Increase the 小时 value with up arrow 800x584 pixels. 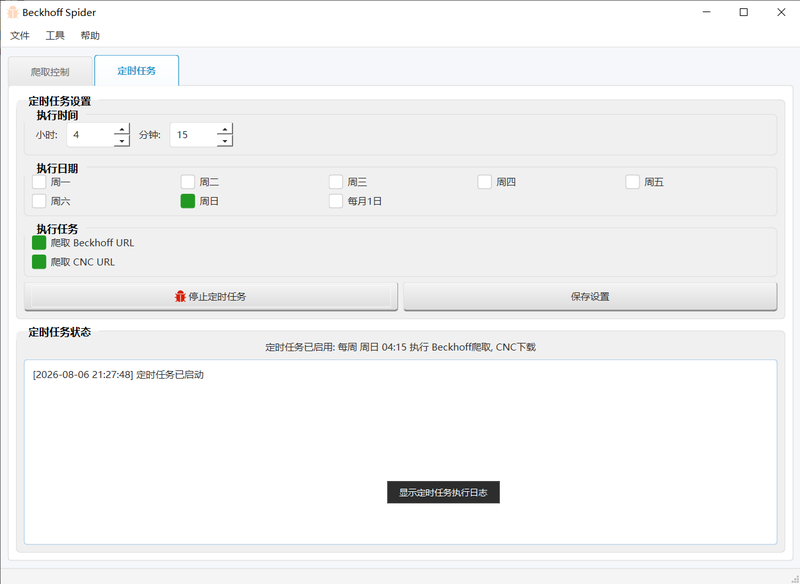pyautogui.click(x=121, y=129)
